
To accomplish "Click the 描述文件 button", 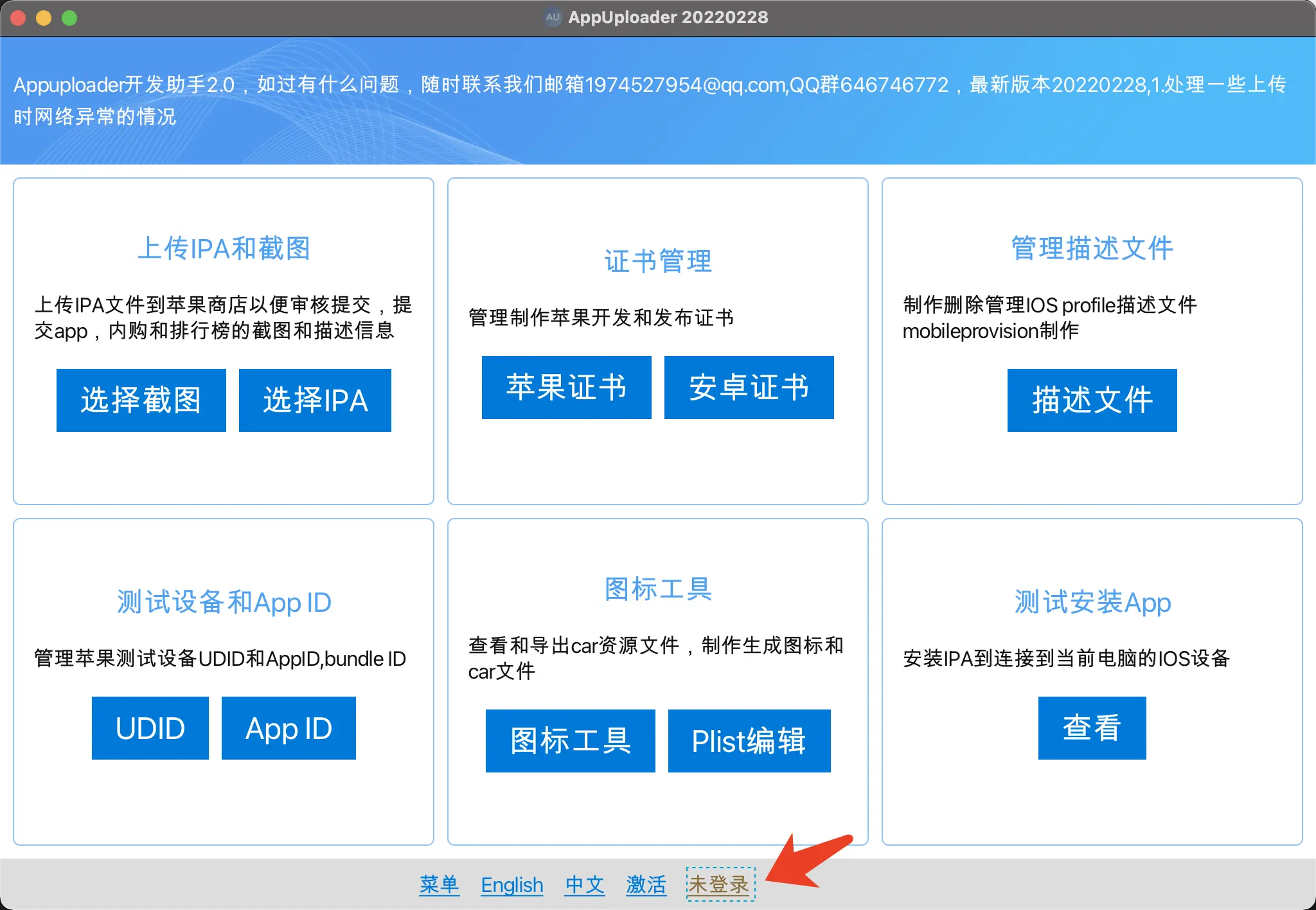I will pos(1092,400).
